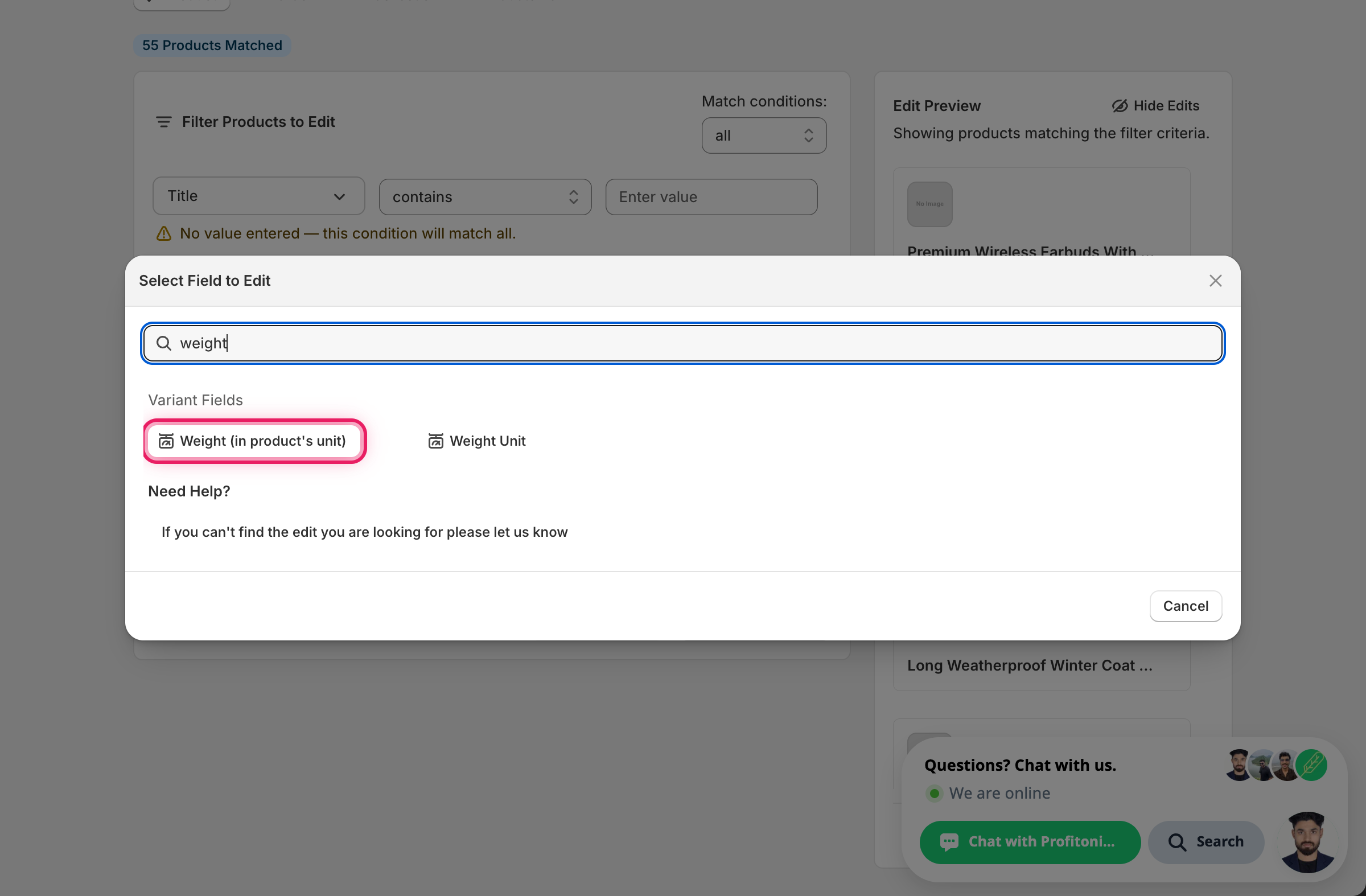
Task: Open the Match conditions 'all' dropdown
Action: point(764,135)
